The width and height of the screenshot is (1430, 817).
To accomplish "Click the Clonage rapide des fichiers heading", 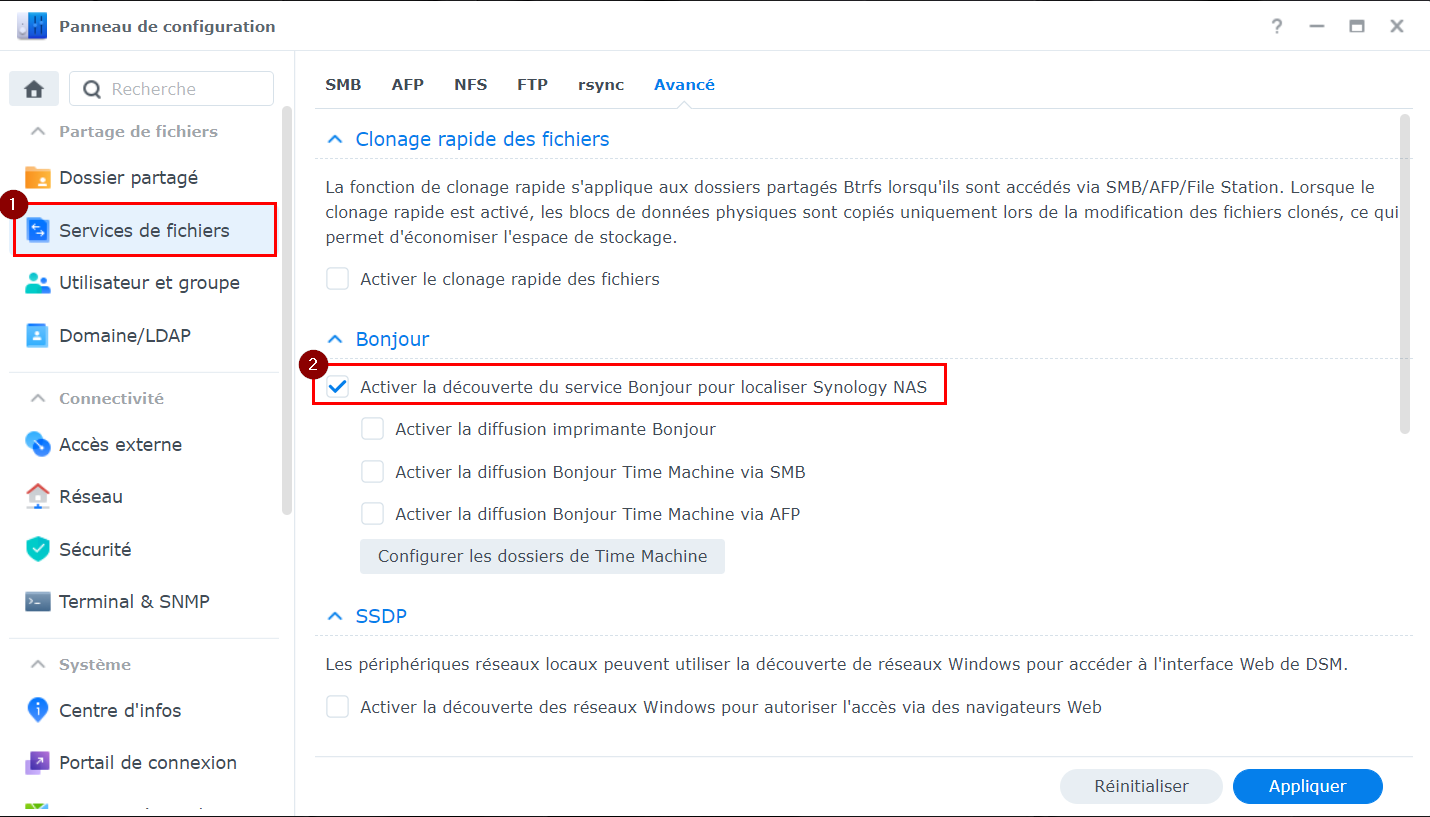I will click(483, 139).
